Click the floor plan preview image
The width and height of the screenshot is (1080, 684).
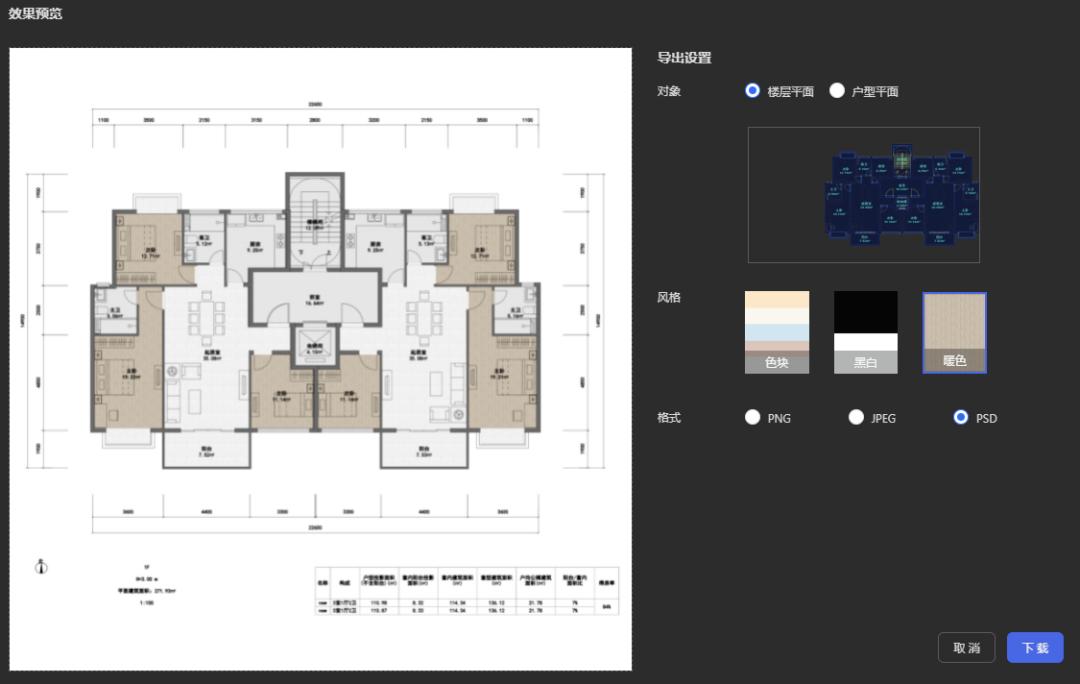[320, 359]
